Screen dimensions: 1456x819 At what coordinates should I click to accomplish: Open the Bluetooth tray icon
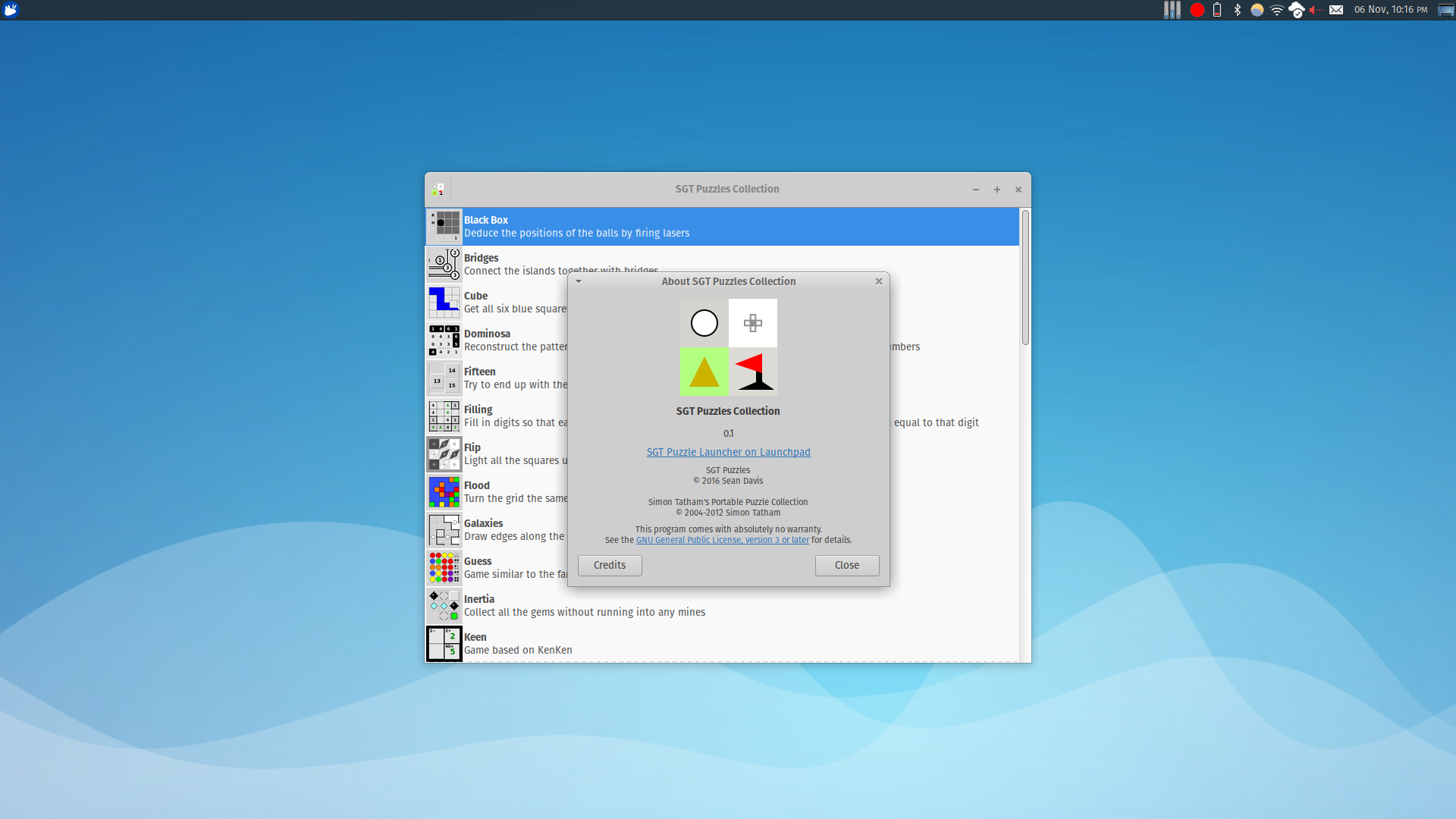(1238, 10)
